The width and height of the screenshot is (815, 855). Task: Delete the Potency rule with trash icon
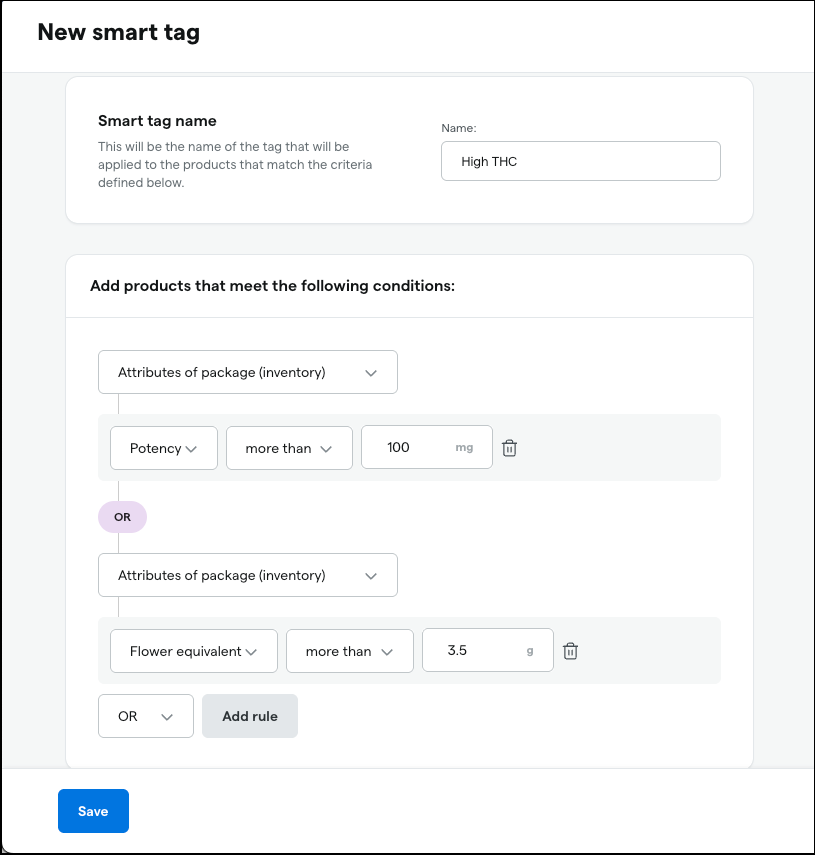click(509, 448)
